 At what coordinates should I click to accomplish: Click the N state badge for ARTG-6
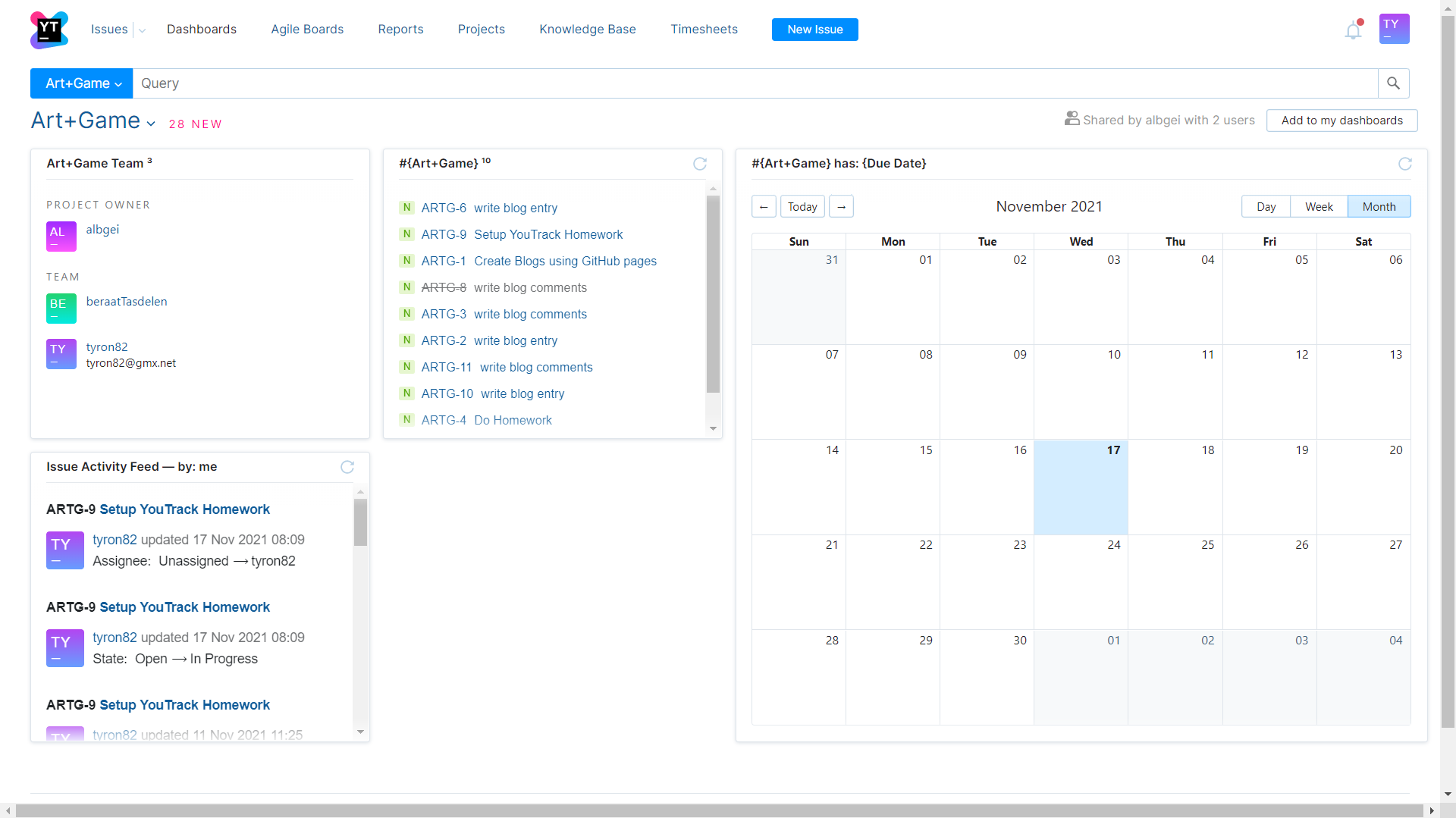pos(407,208)
